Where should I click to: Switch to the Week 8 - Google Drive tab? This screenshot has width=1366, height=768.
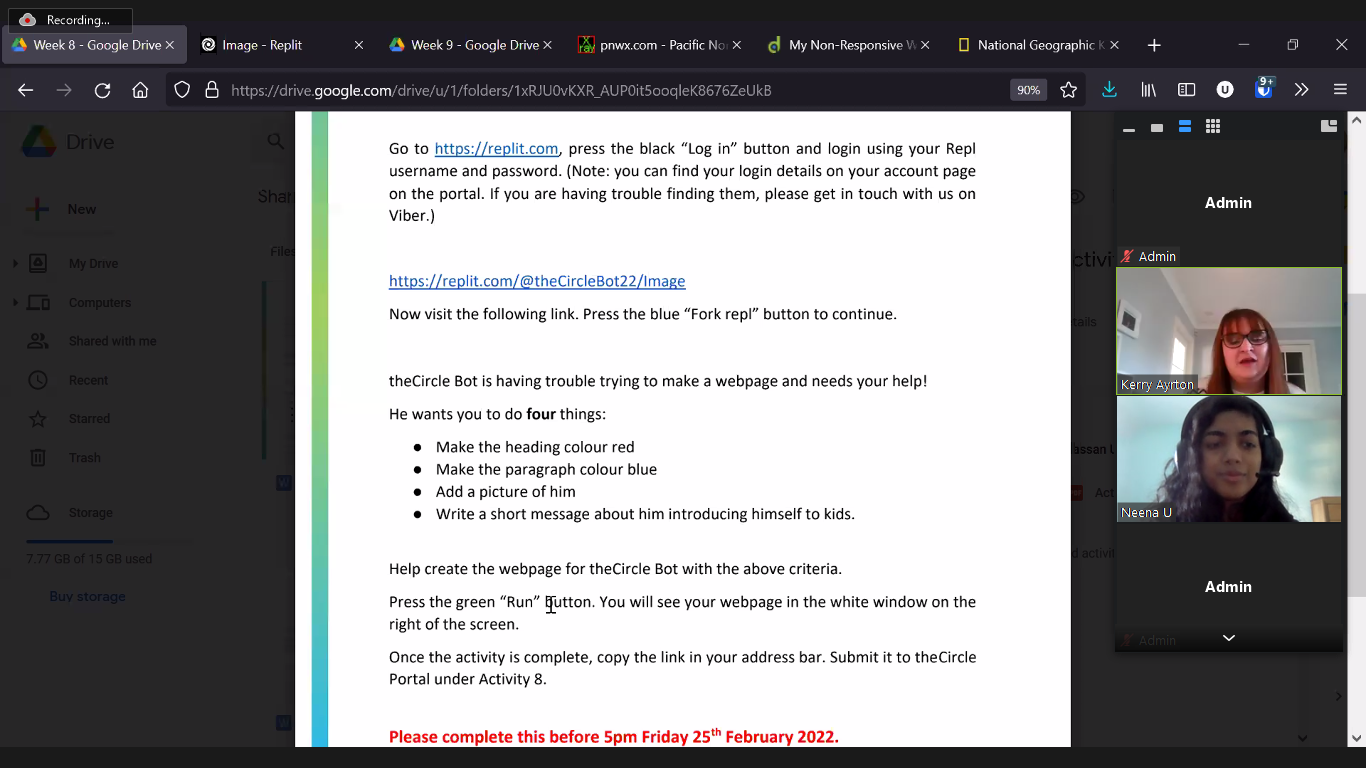94,45
